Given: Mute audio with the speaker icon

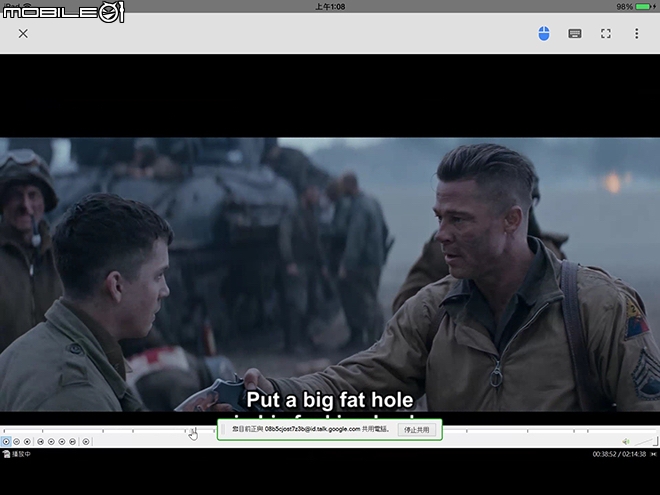Looking at the screenshot, I should click(x=626, y=442).
